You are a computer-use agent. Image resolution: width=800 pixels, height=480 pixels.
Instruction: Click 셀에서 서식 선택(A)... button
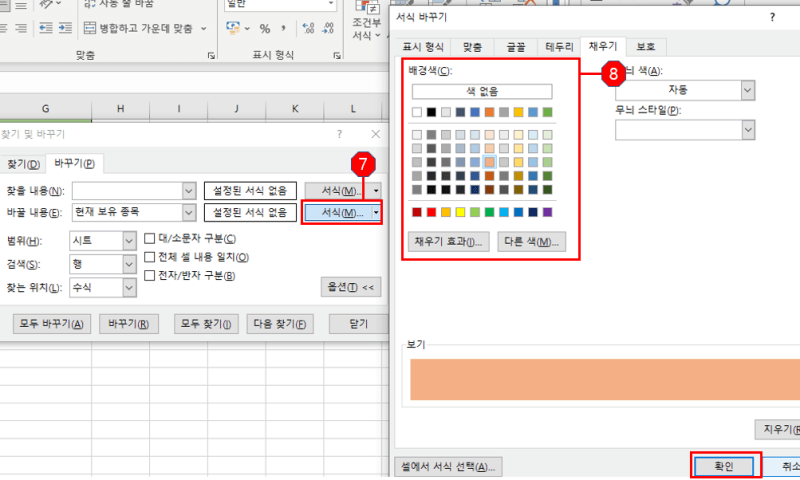tap(448, 467)
